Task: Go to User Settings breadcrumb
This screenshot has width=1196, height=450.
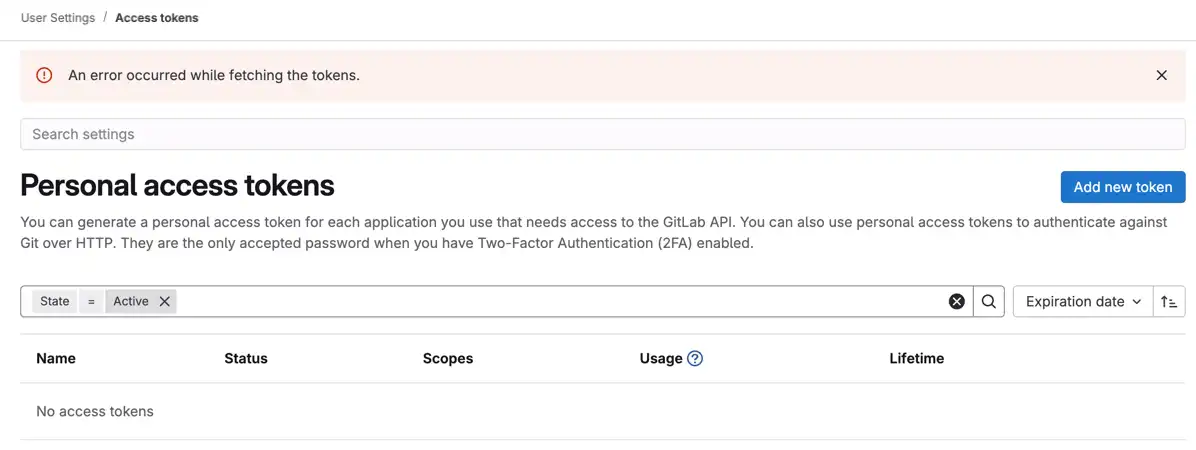Action: coord(58,18)
